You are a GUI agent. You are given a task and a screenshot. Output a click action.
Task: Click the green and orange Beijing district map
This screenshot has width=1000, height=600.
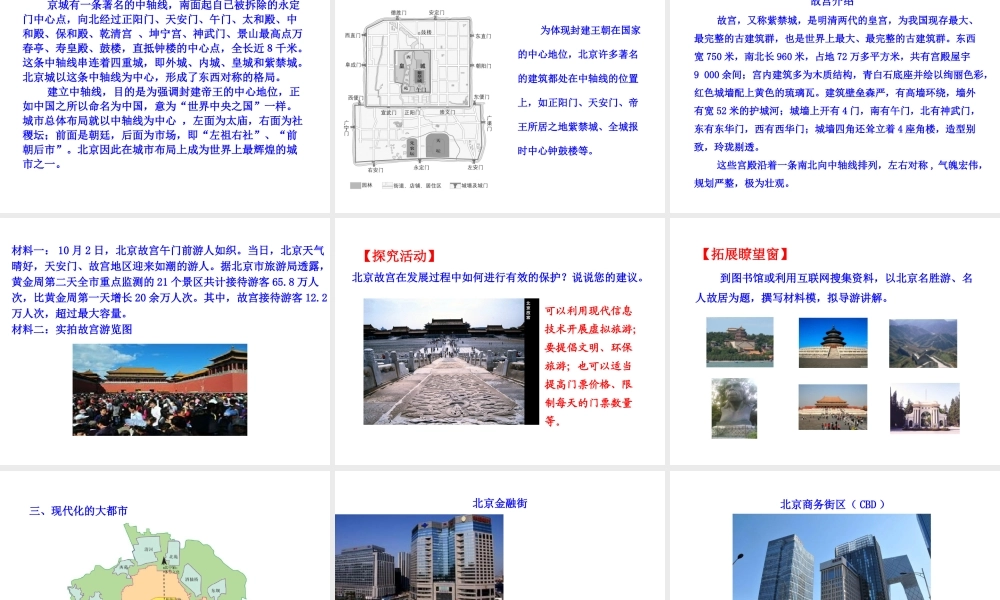pyautogui.click(x=158, y=562)
